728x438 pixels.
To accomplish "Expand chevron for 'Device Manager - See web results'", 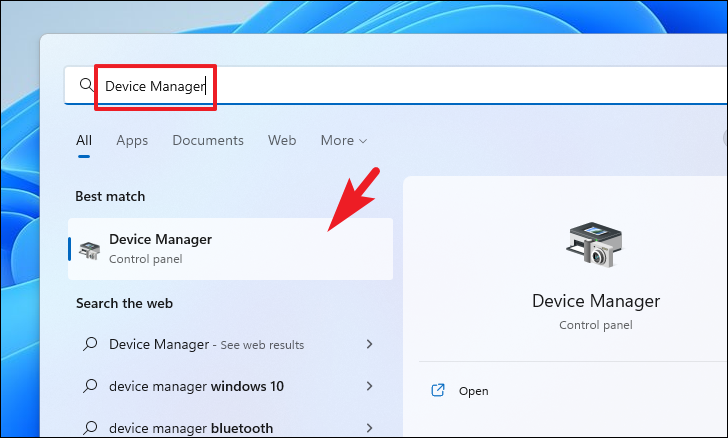I will coord(369,344).
